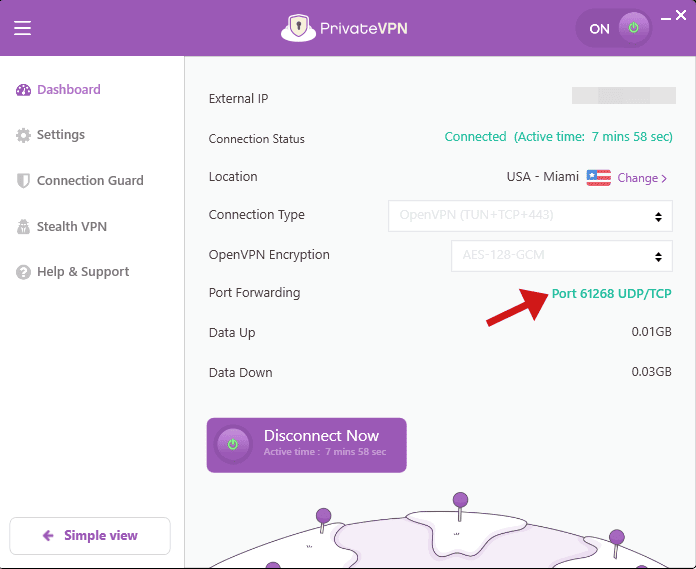Go to Connection Guard section
This screenshot has width=696, height=569.
[90, 181]
